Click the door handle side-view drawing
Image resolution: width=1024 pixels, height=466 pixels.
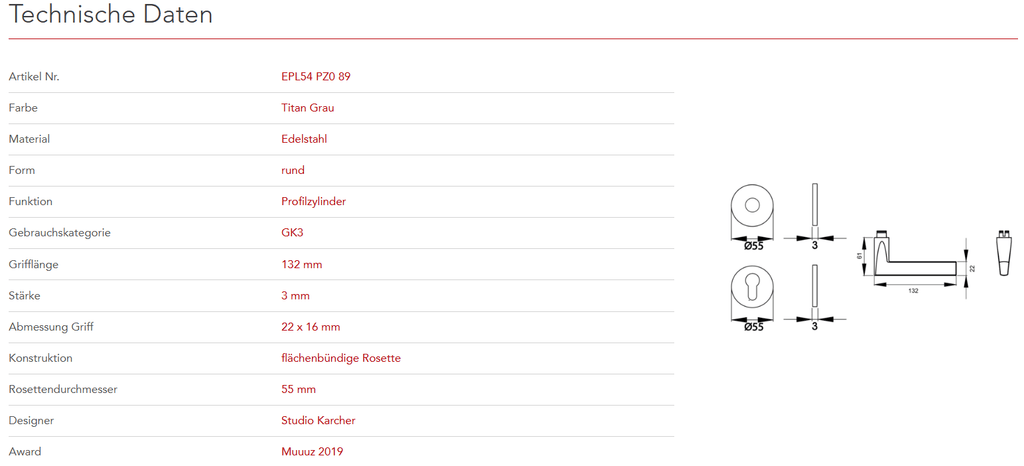(912, 257)
